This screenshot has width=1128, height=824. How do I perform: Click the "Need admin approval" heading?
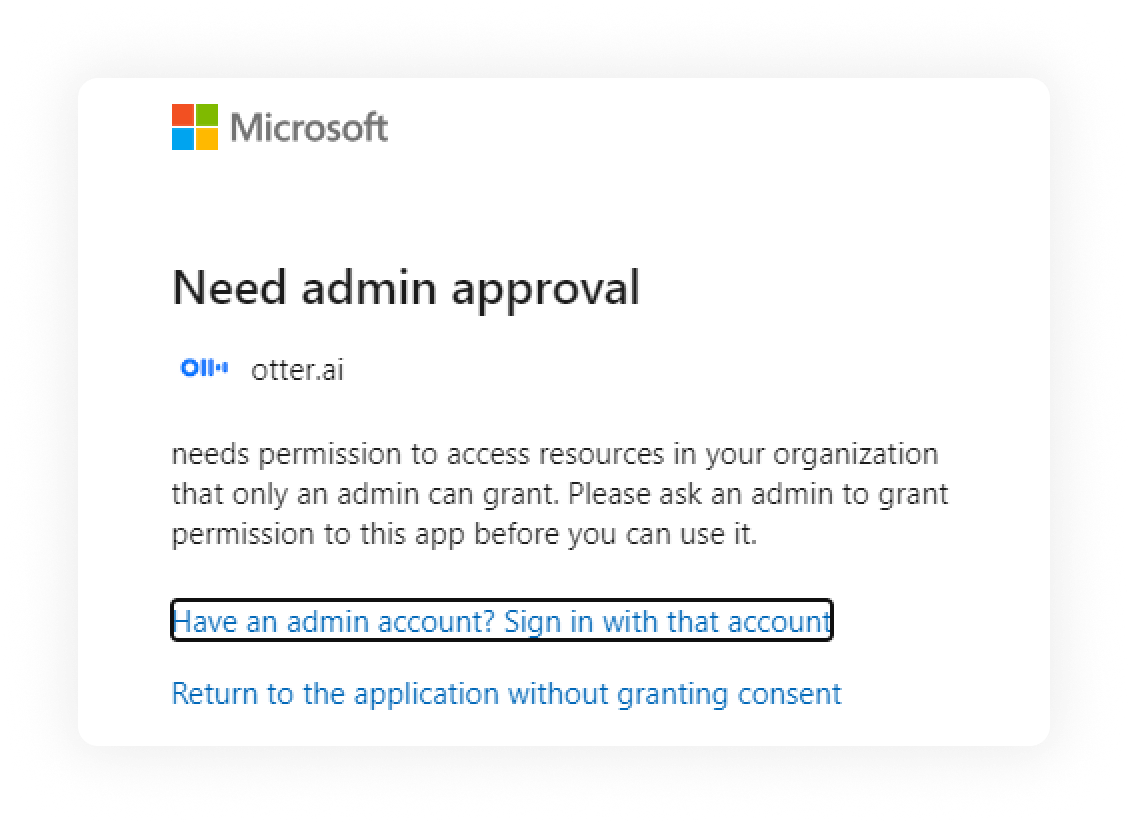(405, 288)
